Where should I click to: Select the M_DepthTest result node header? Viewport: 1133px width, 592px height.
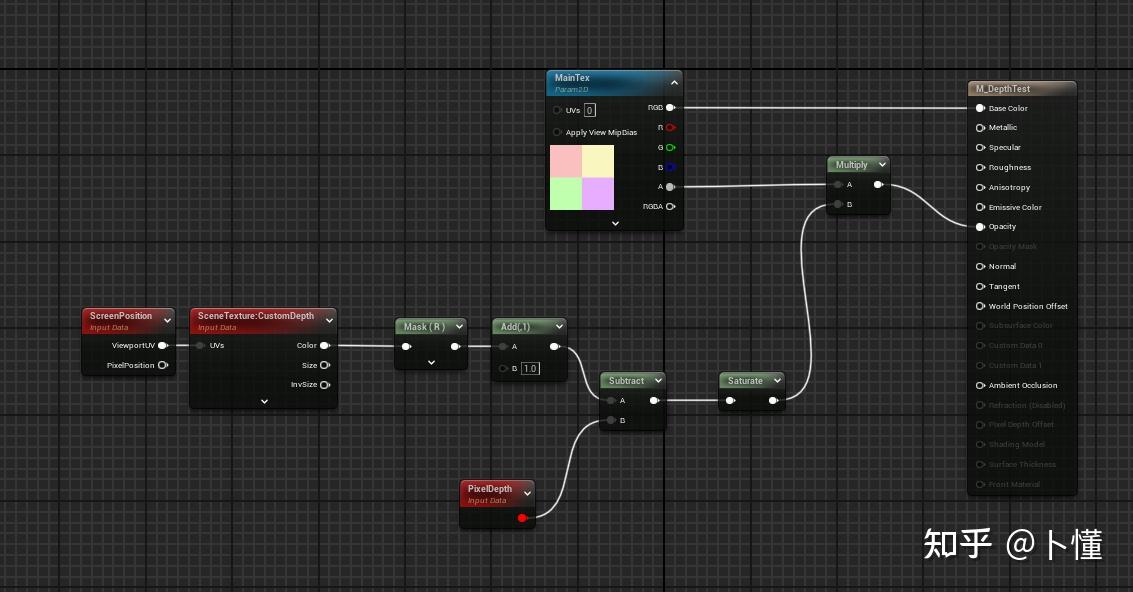click(x=1020, y=88)
